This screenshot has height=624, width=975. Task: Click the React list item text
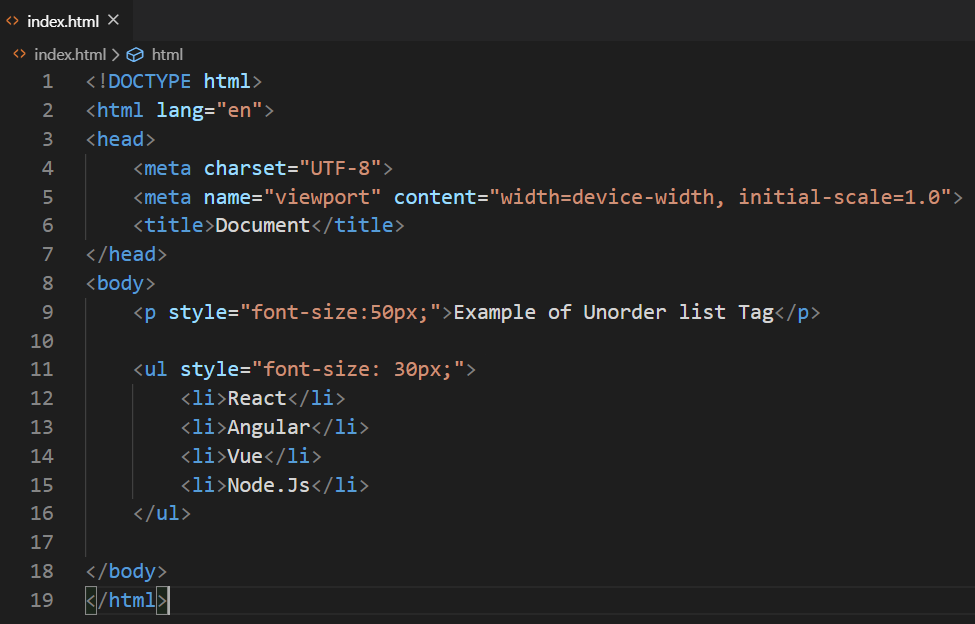pos(257,398)
